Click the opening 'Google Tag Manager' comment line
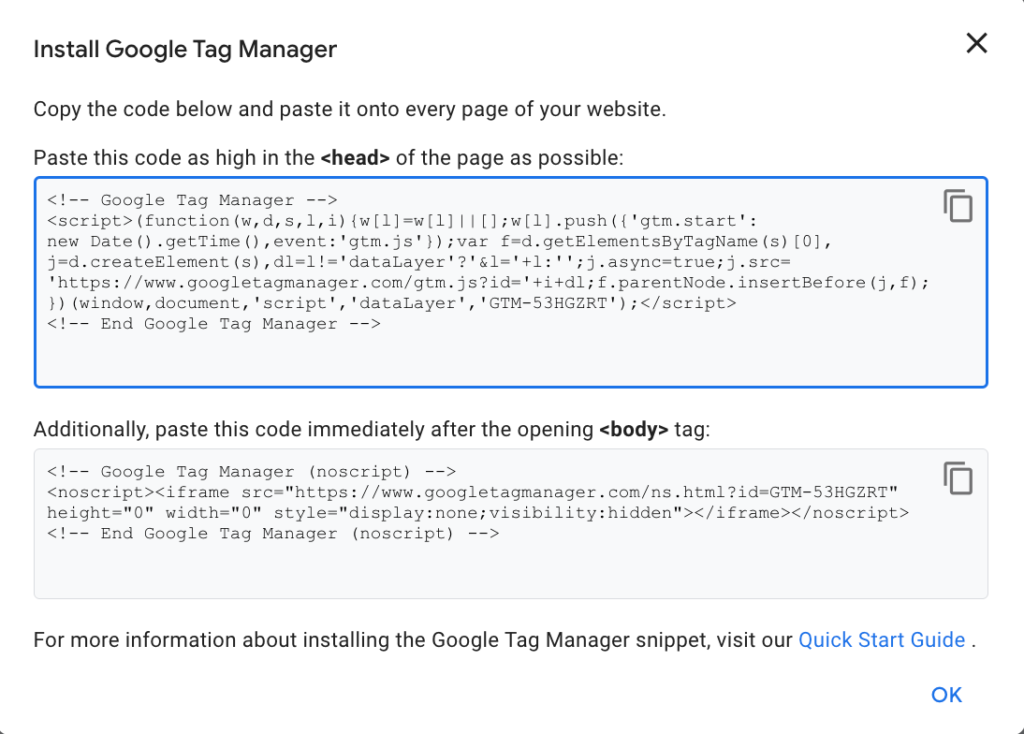This screenshot has height=734, width=1024. [x=192, y=200]
